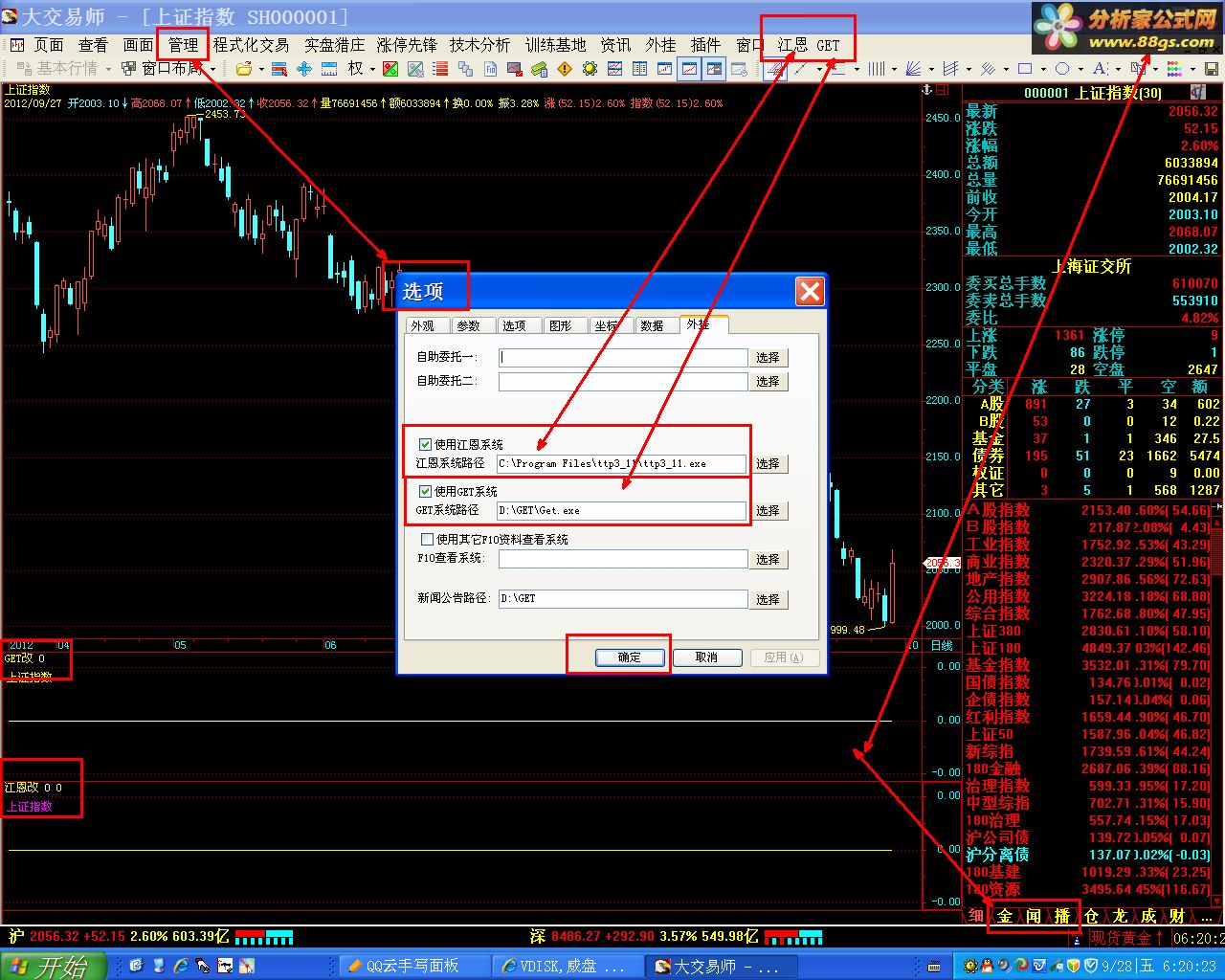Click 选择 button for 新闻公告路径
Viewport: 1225px width, 980px height.
point(768,599)
